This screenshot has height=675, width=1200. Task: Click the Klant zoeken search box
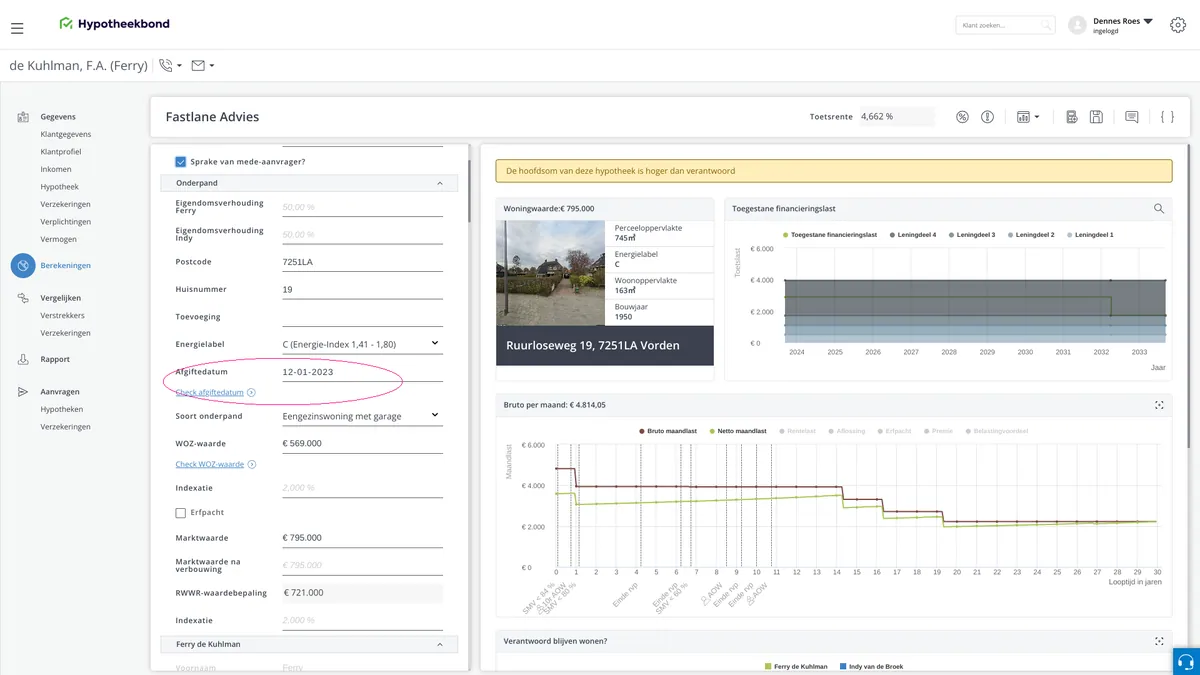(1005, 25)
